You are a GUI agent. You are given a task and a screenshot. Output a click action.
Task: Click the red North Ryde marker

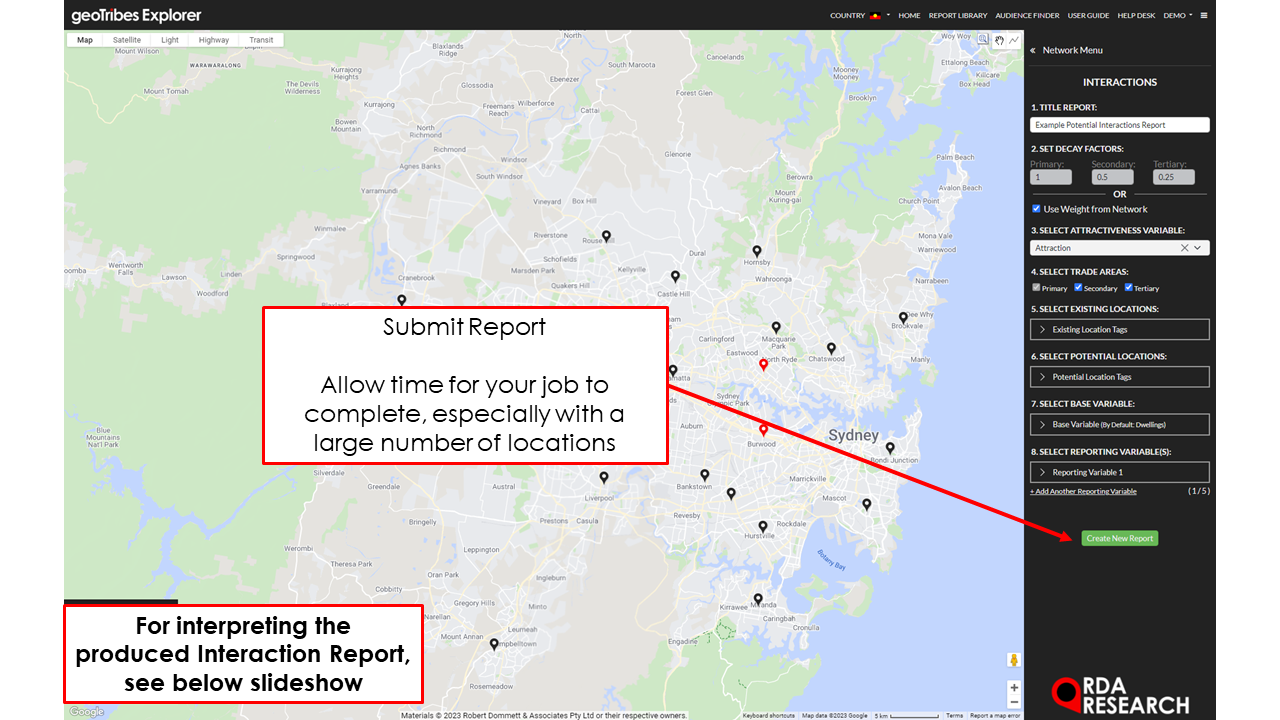point(763,365)
